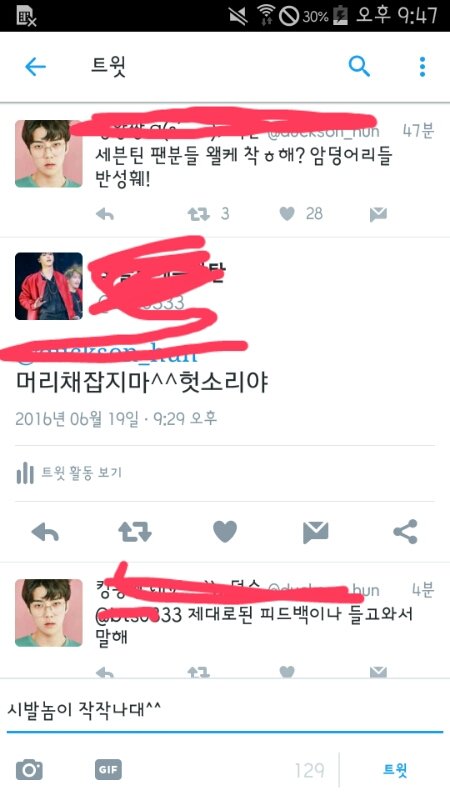Reply to the top tweet about 세븐틴

[x=105, y=214]
